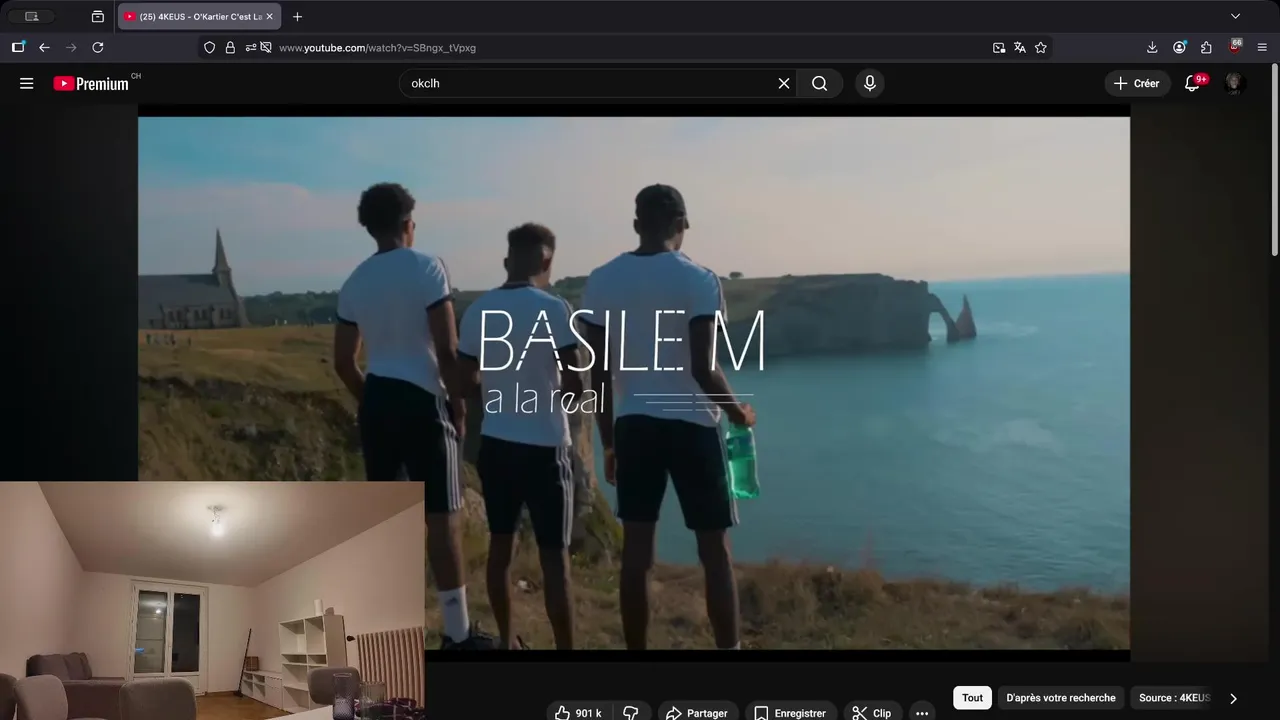Open the tab overview icon in title bar
1280x720 pixels.
(x=97, y=17)
